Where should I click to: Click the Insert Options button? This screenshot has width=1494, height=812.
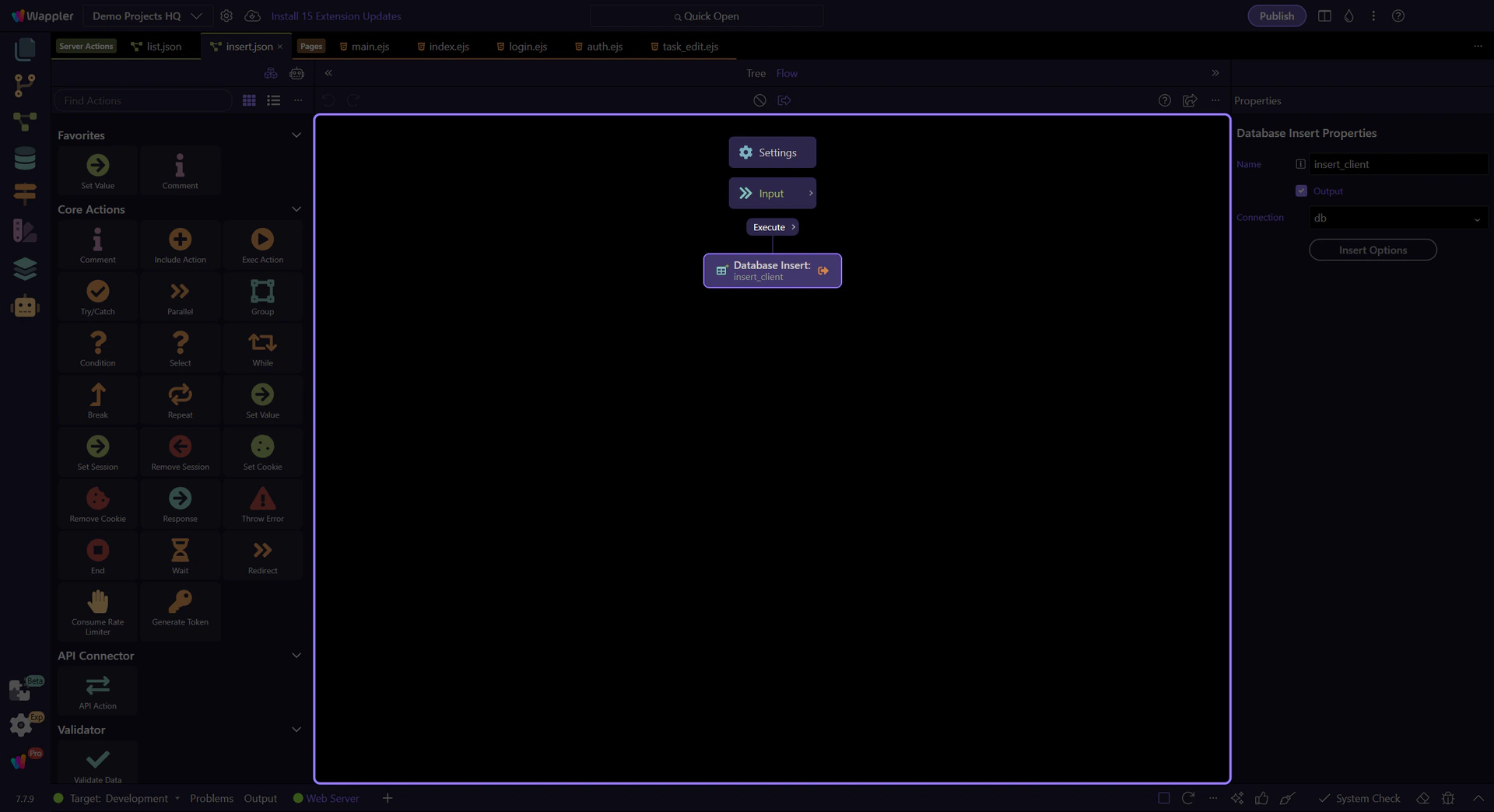pos(1372,250)
